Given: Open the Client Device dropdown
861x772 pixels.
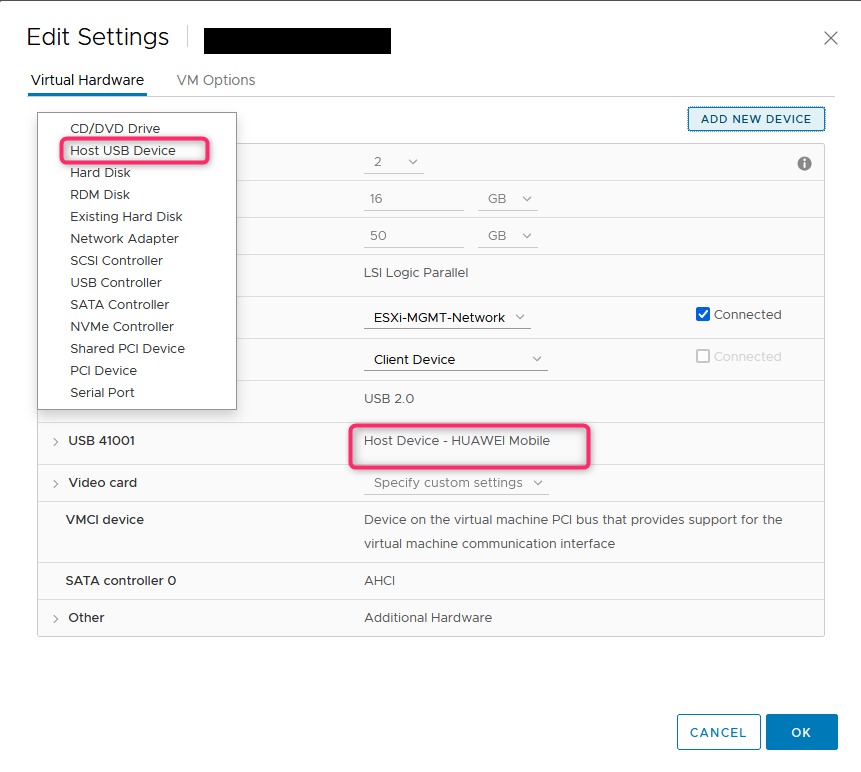Looking at the screenshot, I should coord(454,360).
